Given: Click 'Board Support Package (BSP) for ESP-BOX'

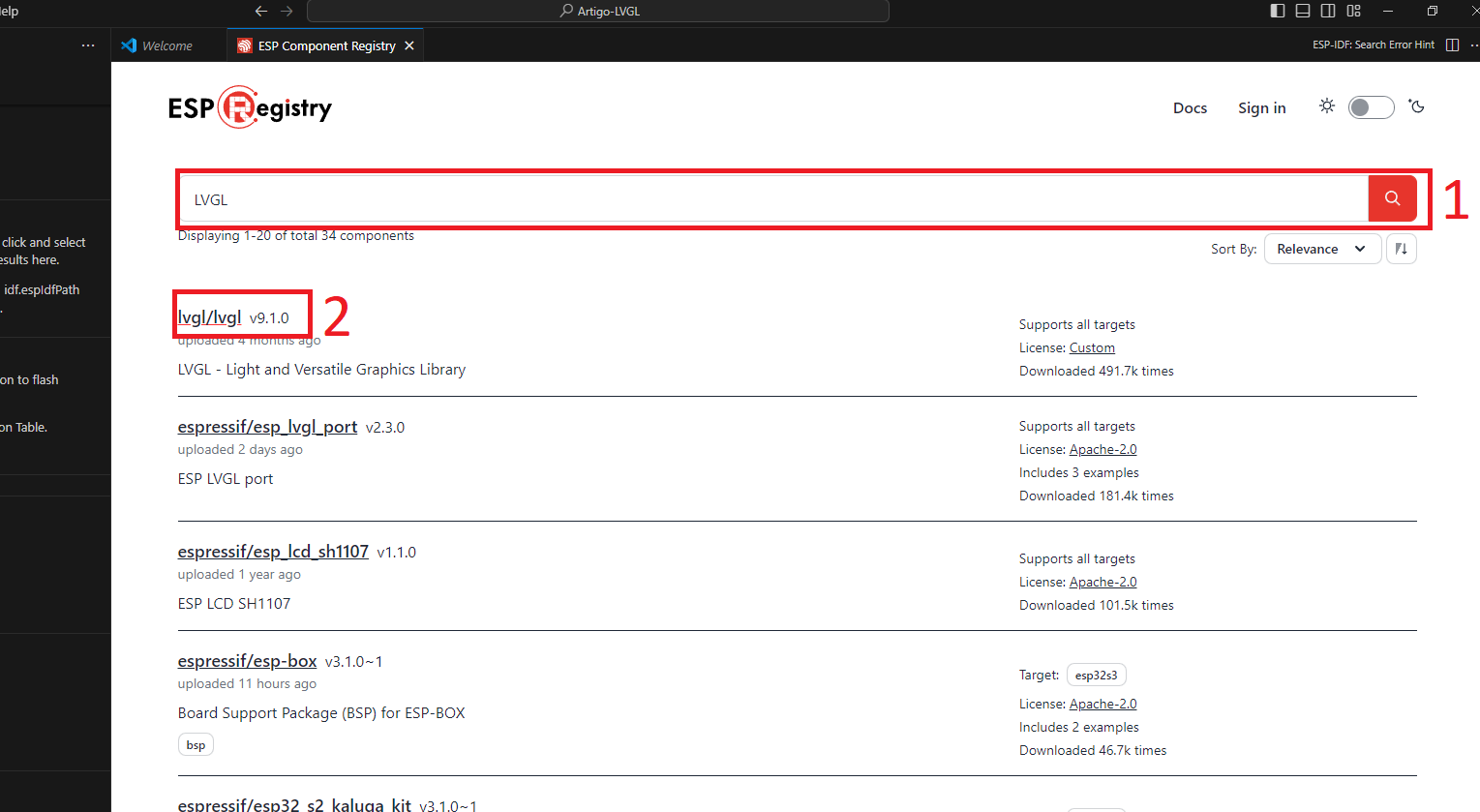Looking at the screenshot, I should pyautogui.click(x=321, y=712).
